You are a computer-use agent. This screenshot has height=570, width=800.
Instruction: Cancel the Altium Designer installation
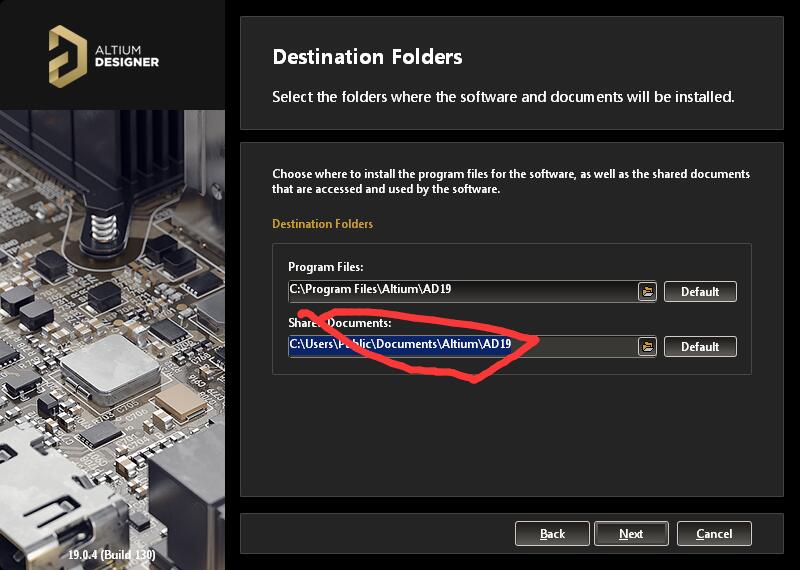pos(714,534)
